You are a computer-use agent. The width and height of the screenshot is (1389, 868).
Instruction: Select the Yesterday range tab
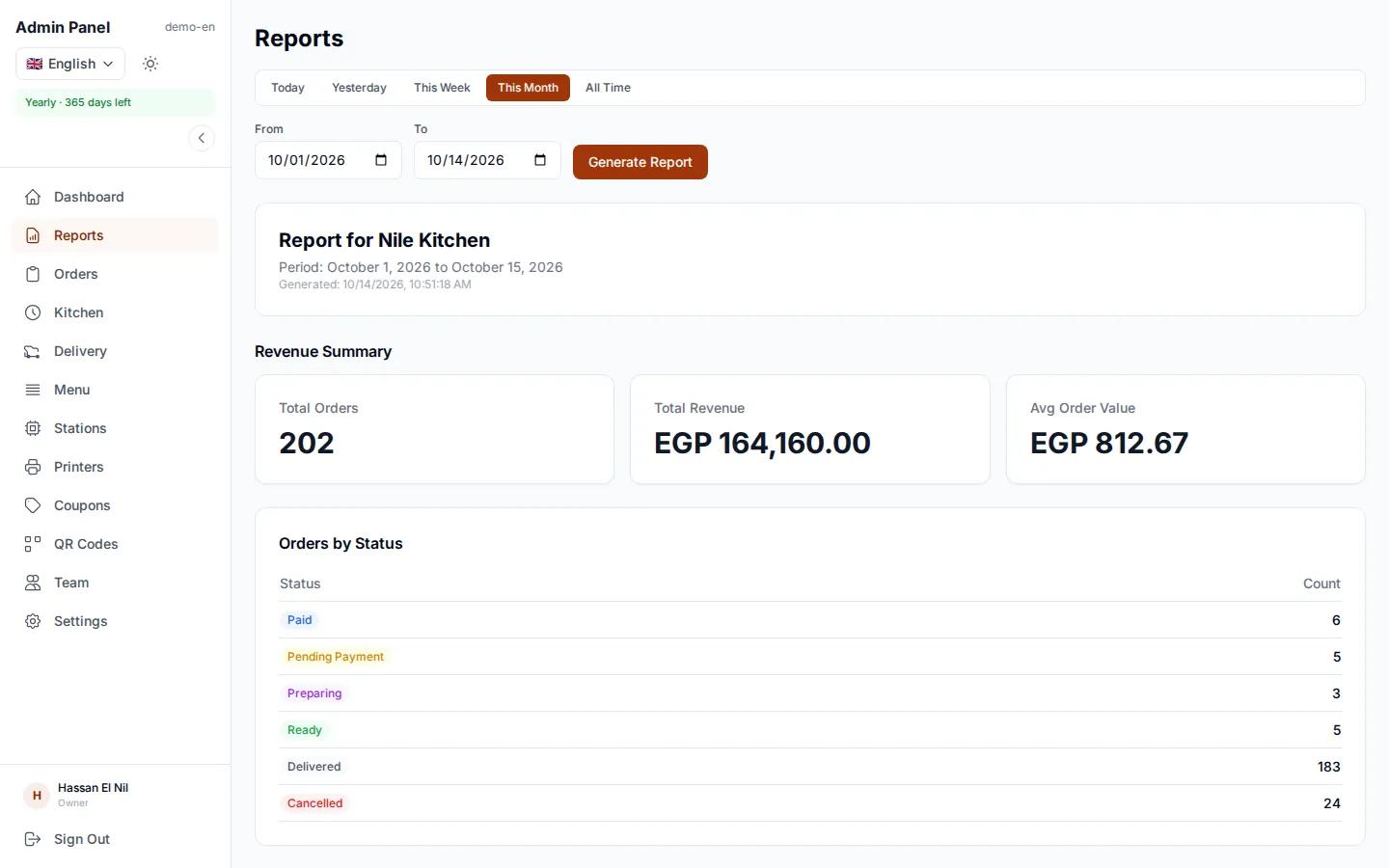(x=359, y=88)
